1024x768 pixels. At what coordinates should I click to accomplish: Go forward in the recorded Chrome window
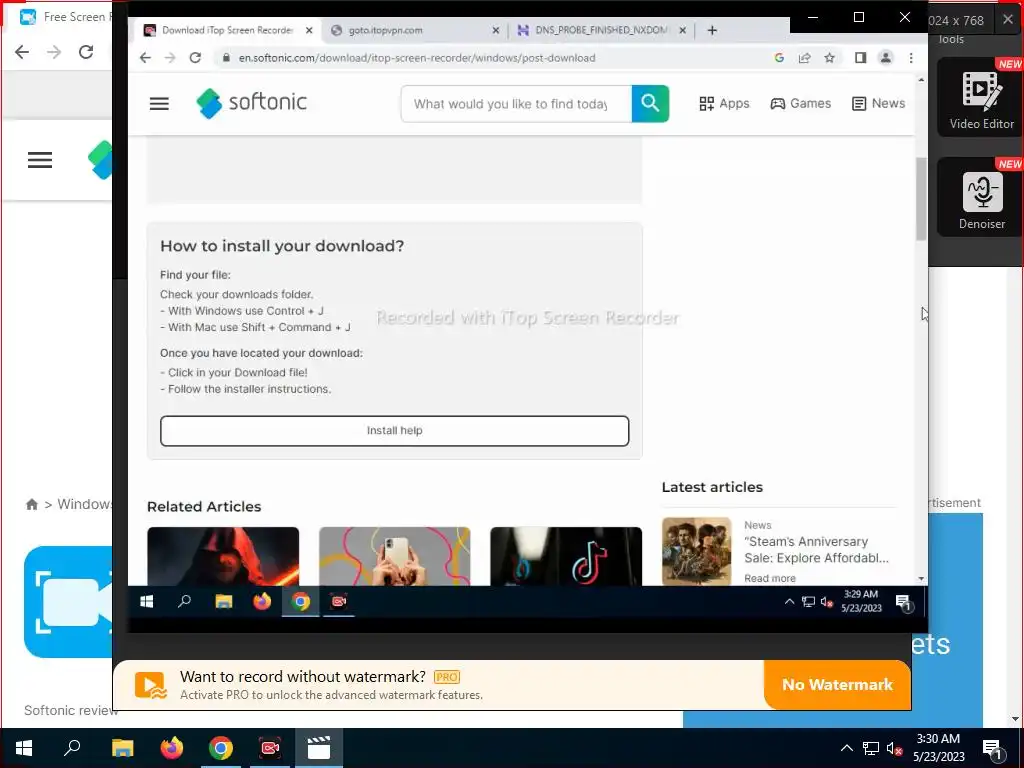click(x=170, y=57)
